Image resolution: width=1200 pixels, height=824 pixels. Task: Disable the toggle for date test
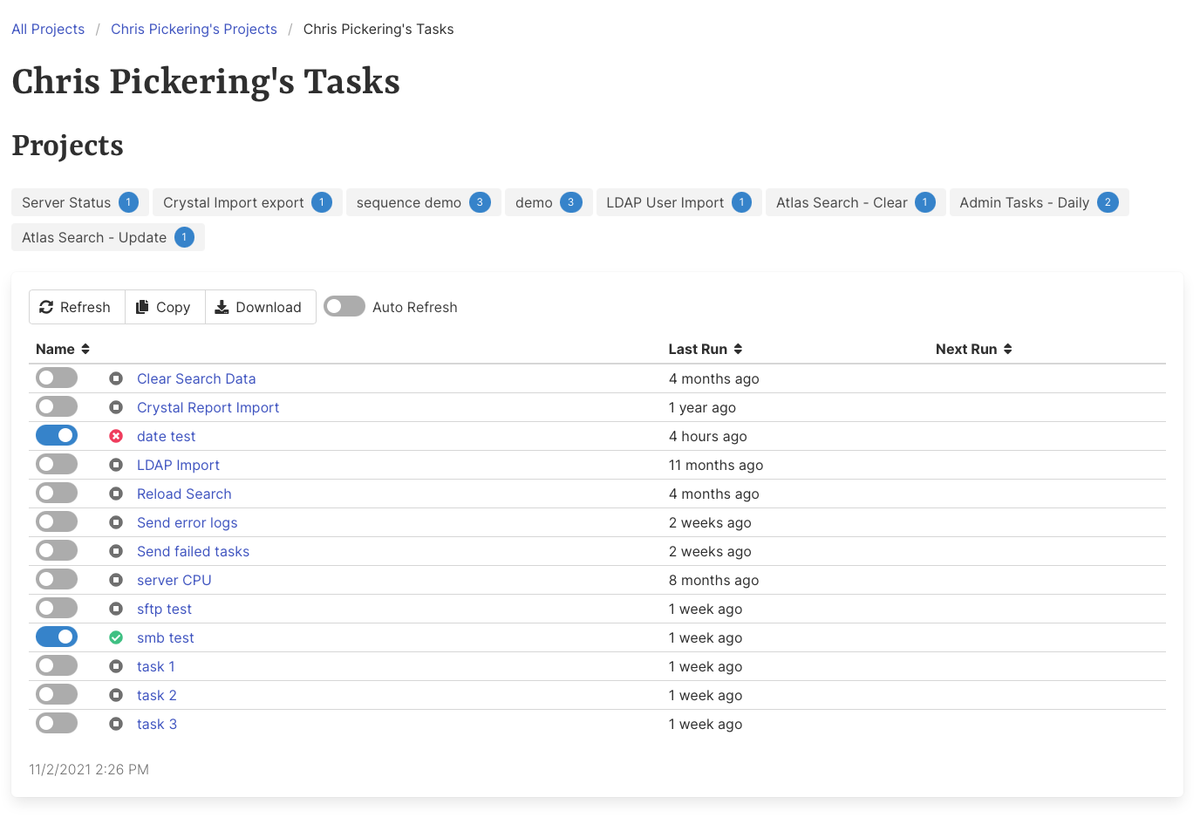point(56,435)
